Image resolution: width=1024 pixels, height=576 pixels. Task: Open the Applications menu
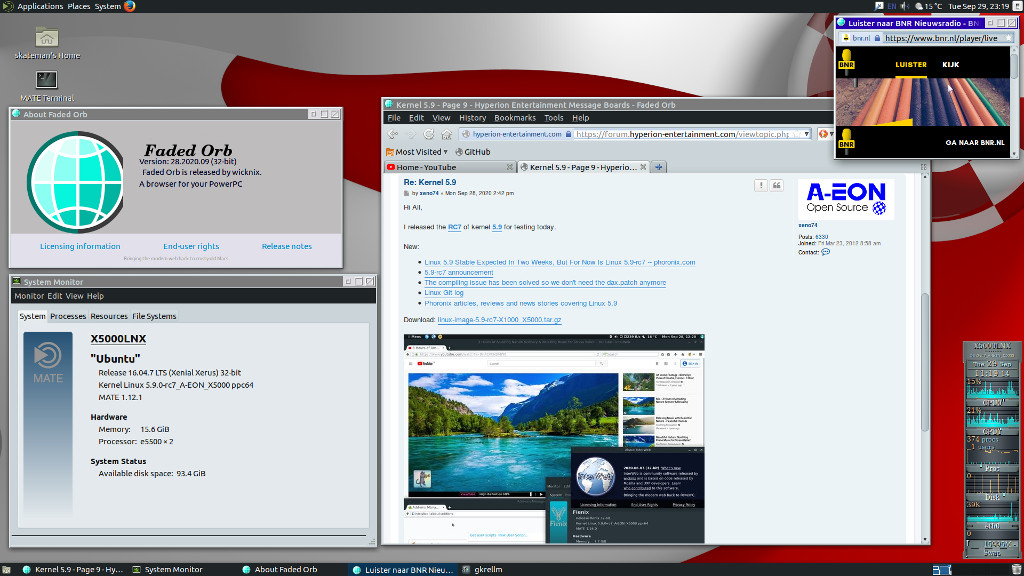[40, 6]
